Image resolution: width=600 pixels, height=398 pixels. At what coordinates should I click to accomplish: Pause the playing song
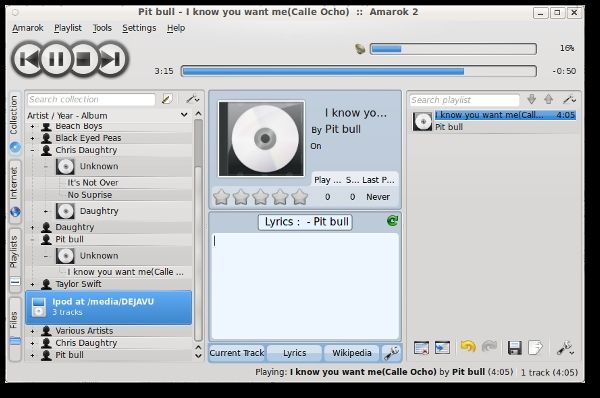tap(56, 59)
